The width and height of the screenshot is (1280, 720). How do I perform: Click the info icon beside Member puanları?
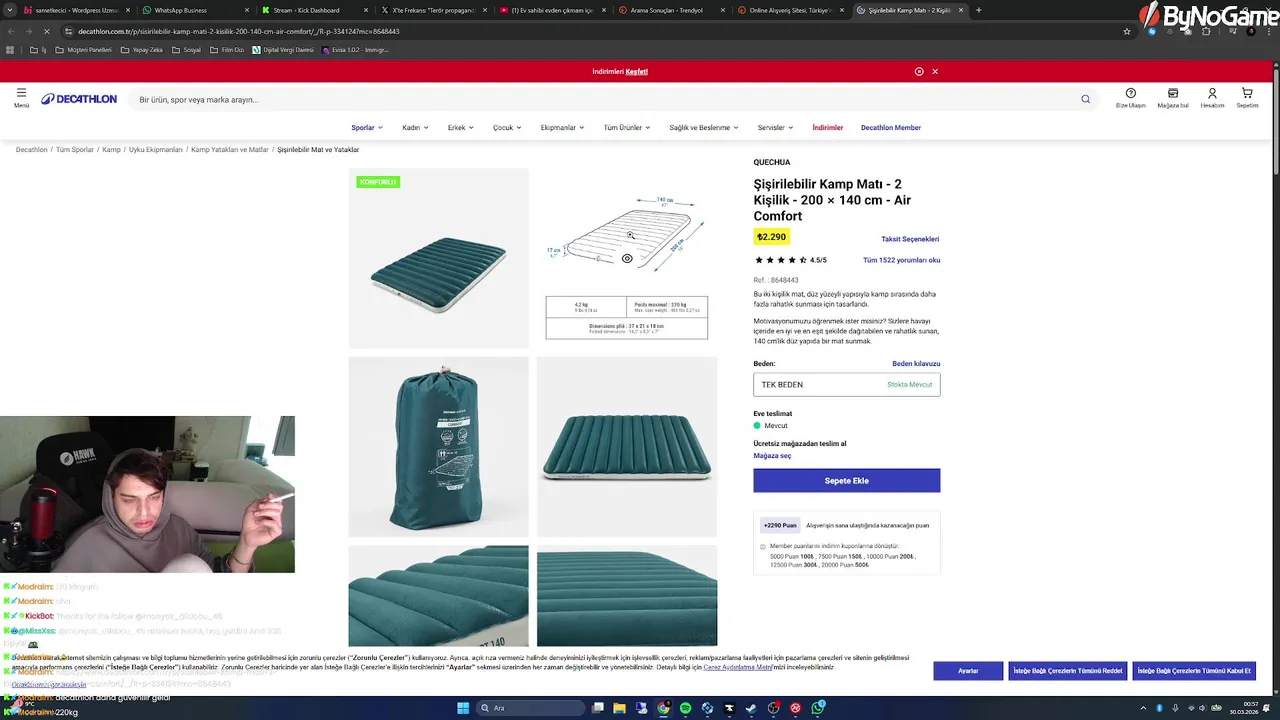pos(763,547)
